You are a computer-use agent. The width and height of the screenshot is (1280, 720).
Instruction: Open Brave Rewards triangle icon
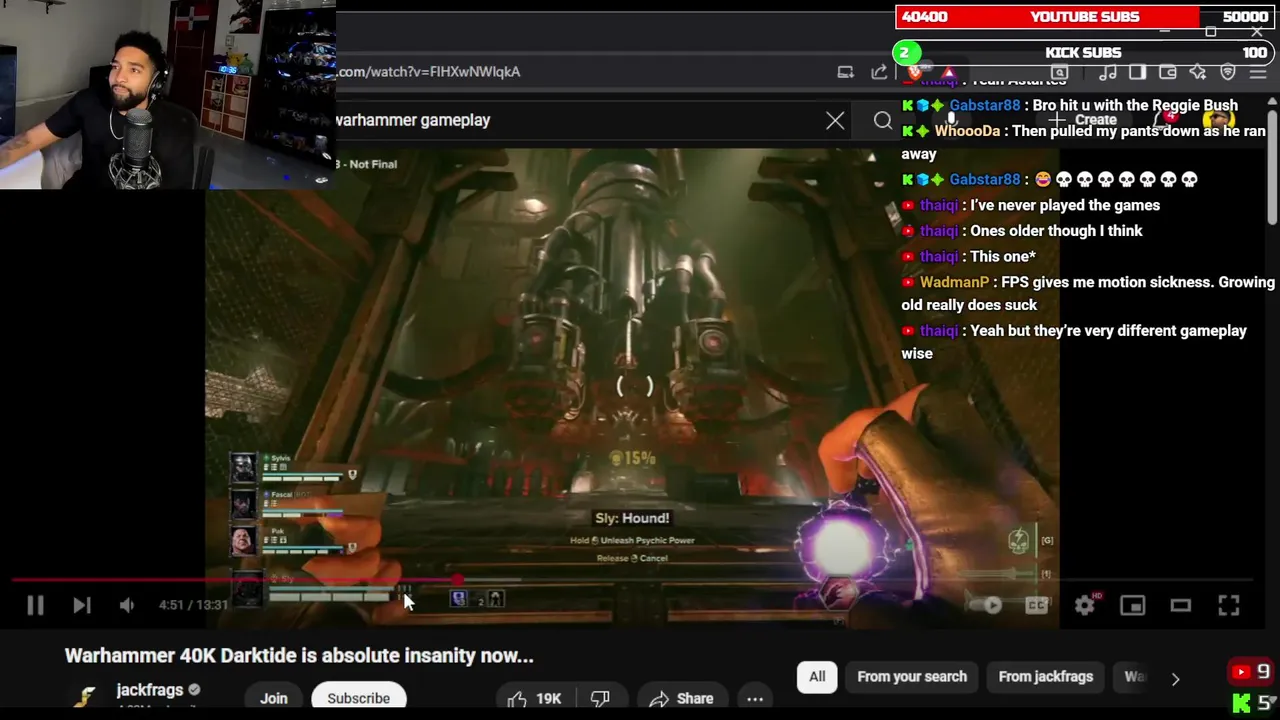[947, 73]
